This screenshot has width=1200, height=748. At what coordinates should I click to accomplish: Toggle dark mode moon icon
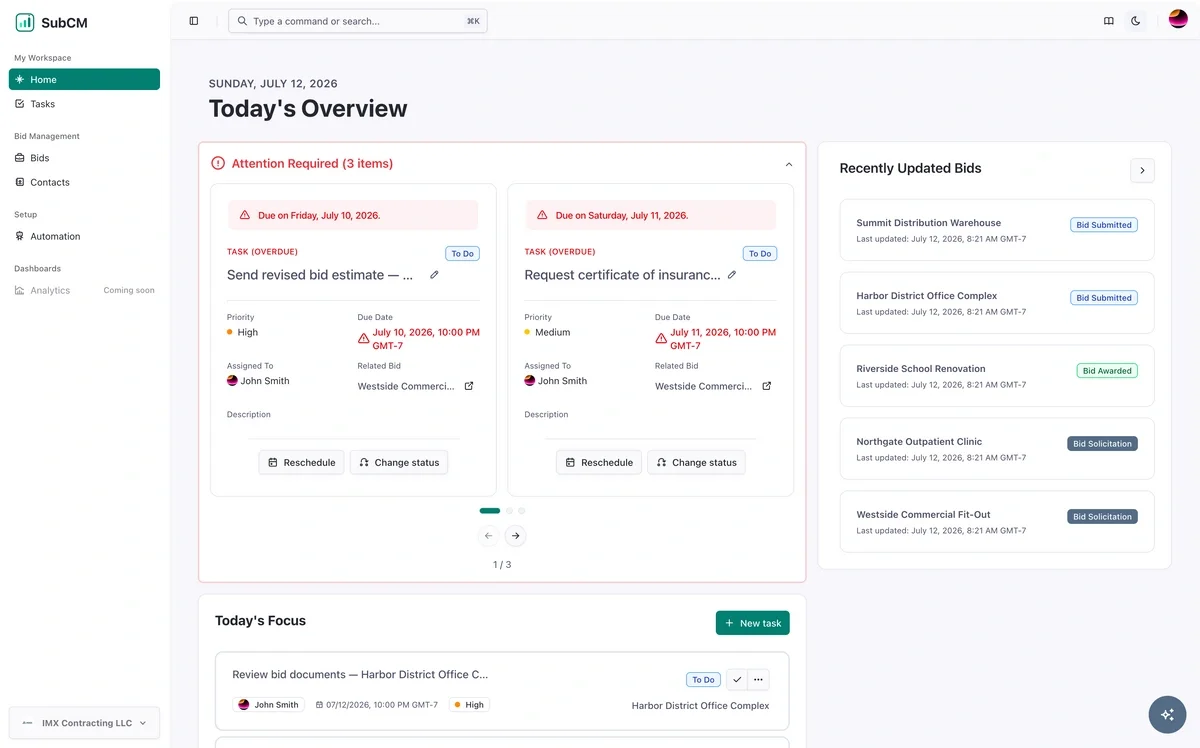tap(1136, 21)
